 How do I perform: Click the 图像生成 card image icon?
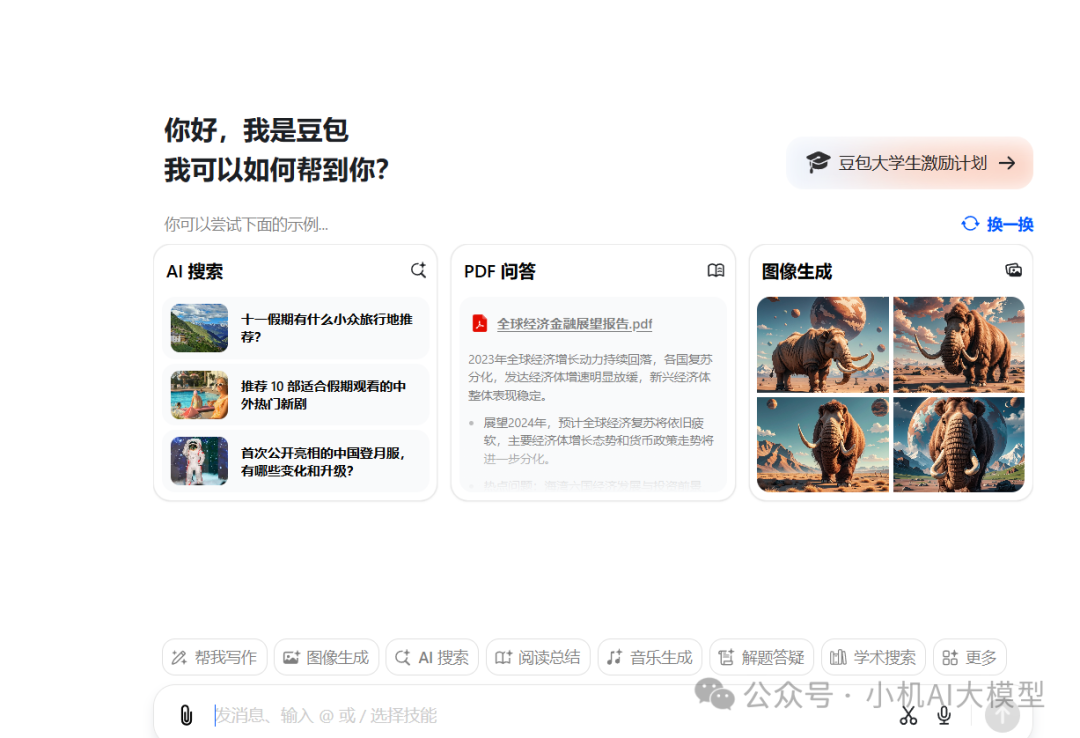point(1013,270)
